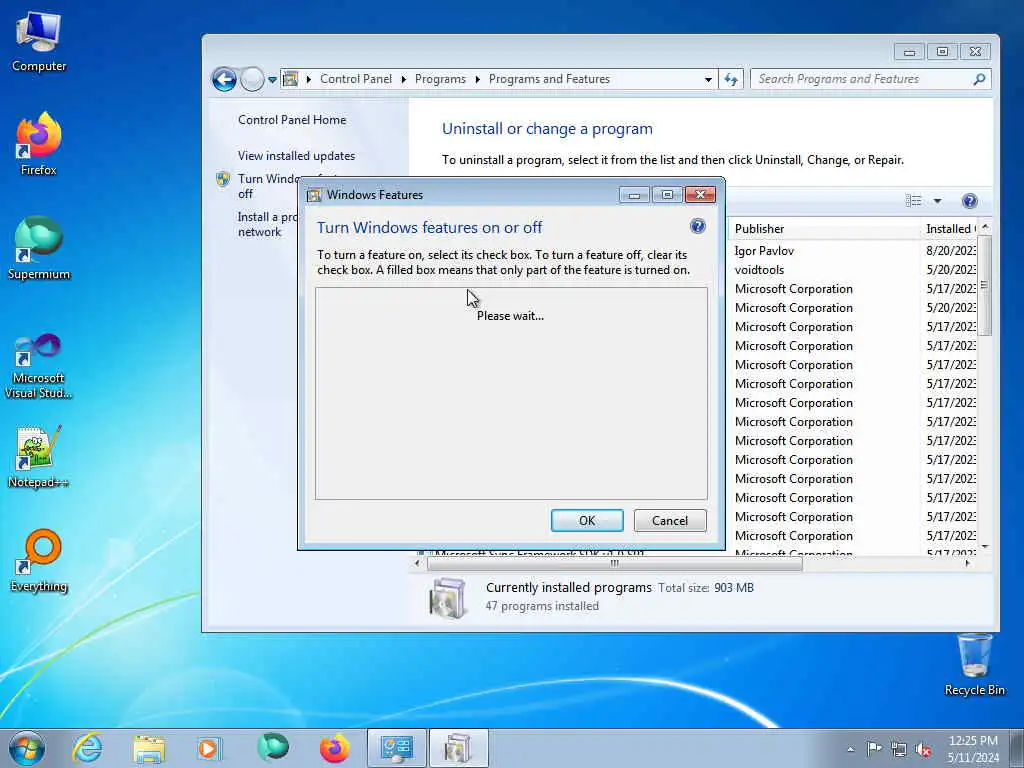This screenshot has height=768, width=1024.
Task: Open the Windows Start menu orb
Action: 27,748
